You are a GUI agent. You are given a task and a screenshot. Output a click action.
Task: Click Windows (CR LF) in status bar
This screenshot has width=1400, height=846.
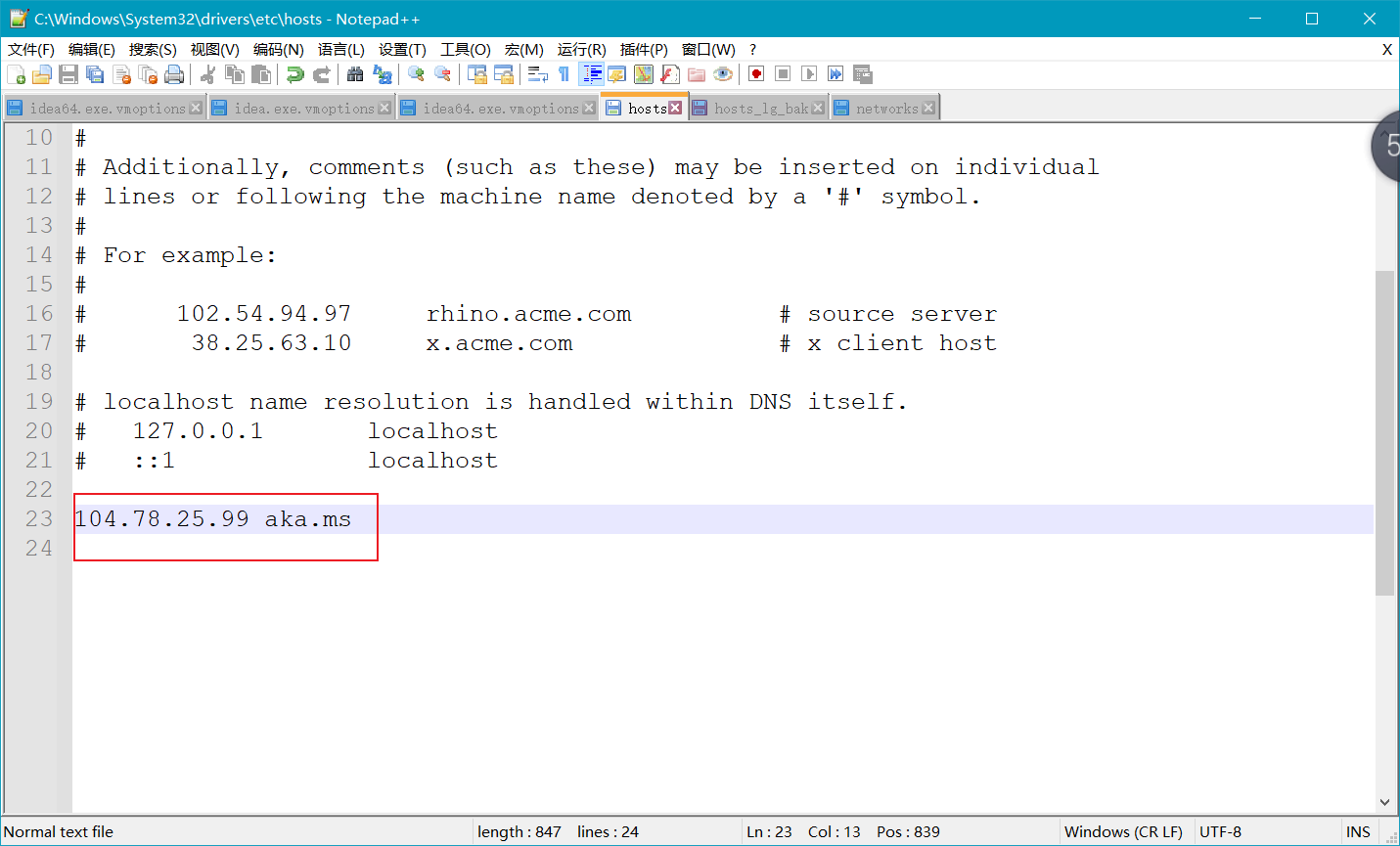(x=1123, y=831)
